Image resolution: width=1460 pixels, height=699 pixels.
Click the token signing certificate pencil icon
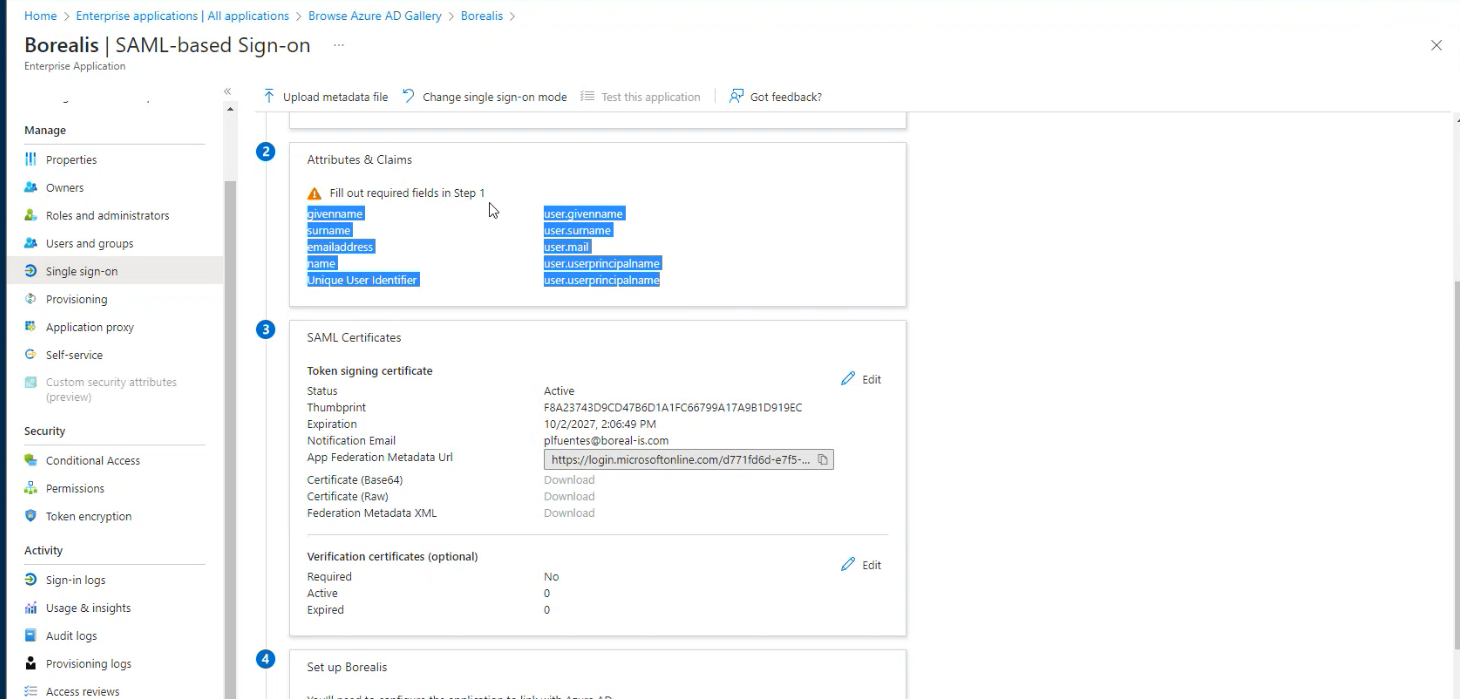pos(848,379)
